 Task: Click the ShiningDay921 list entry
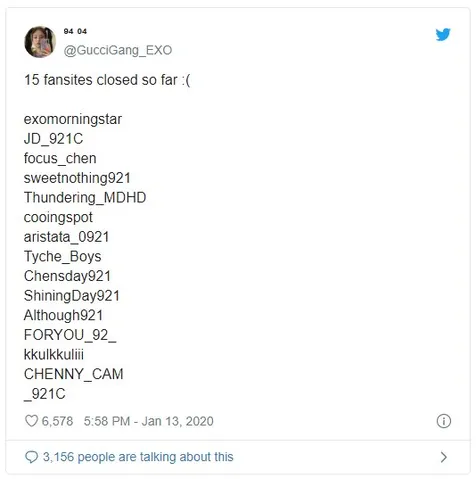click(72, 296)
